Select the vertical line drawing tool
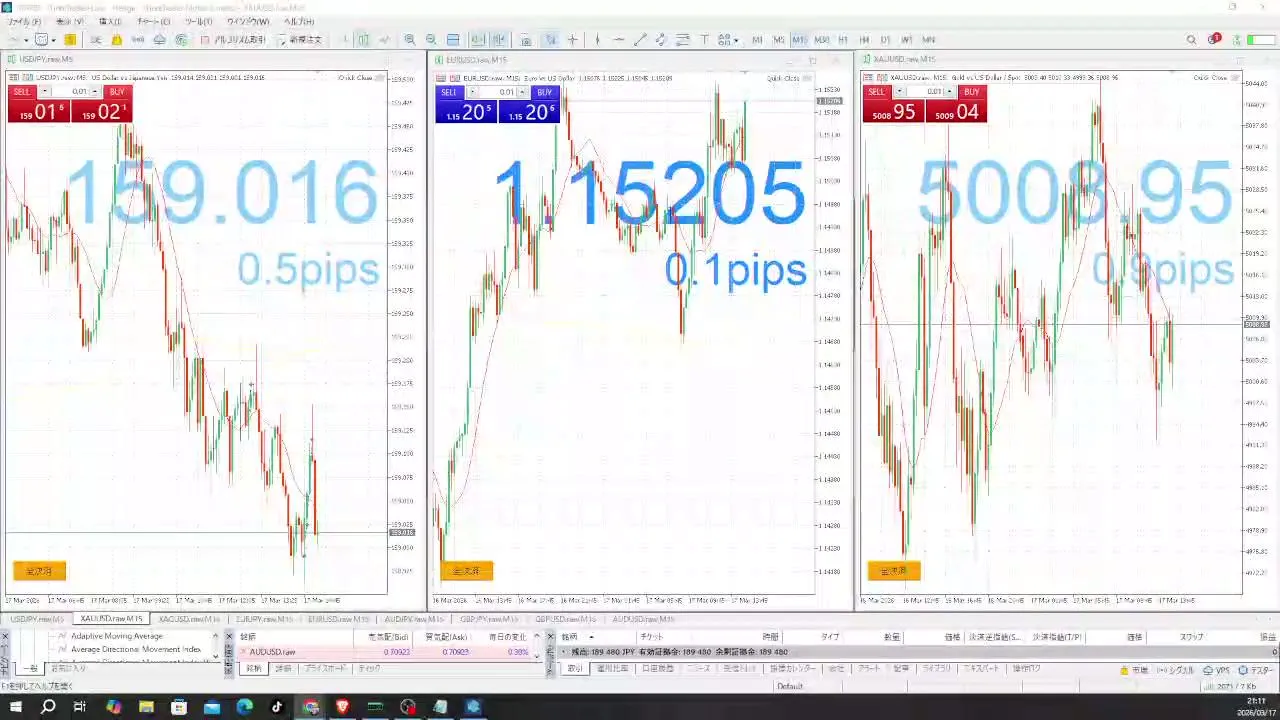Viewport: 1280px width, 720px height. [x=597, y=40]
